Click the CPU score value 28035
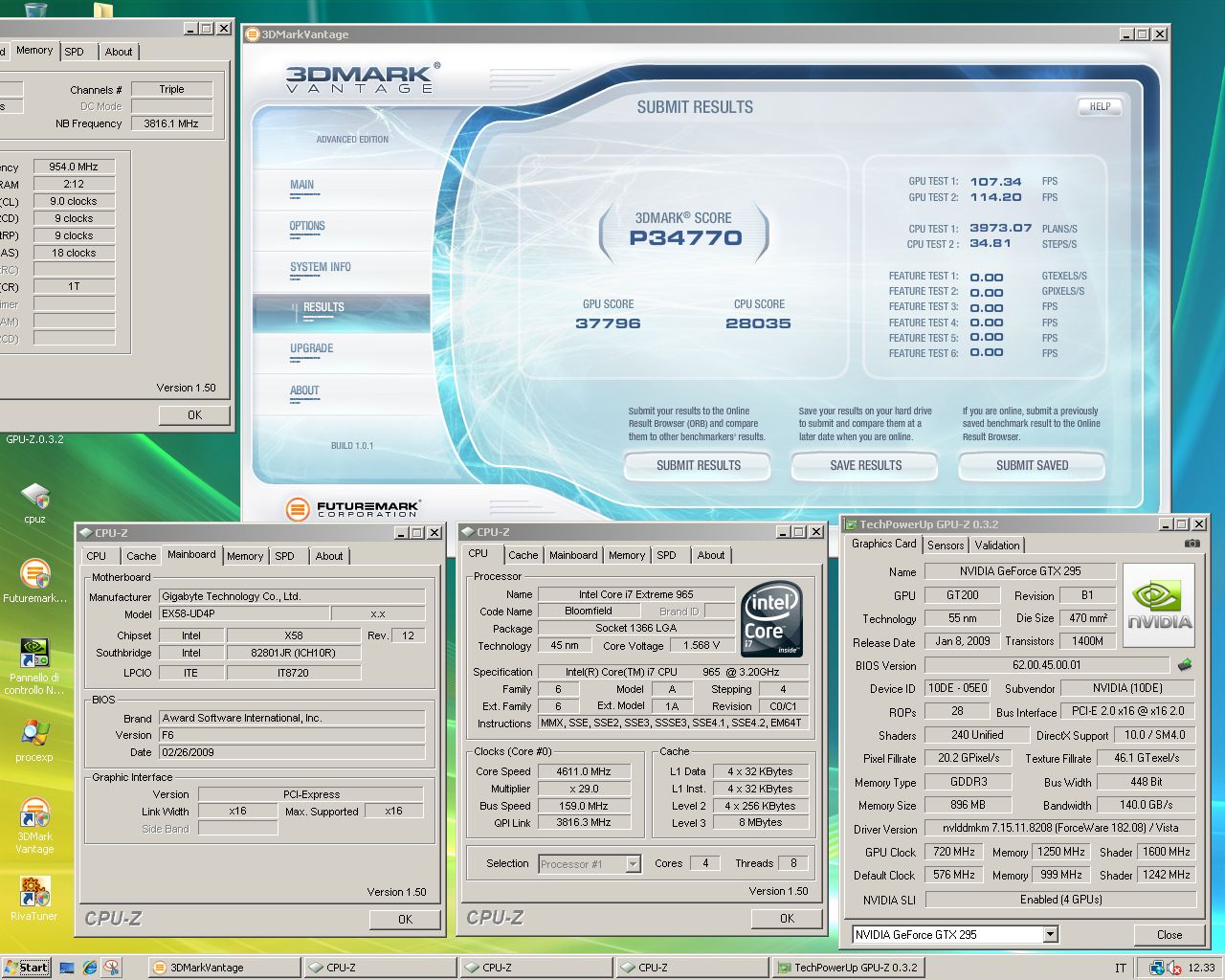Viewport: 1225px width, 980px height. (758, 323)
